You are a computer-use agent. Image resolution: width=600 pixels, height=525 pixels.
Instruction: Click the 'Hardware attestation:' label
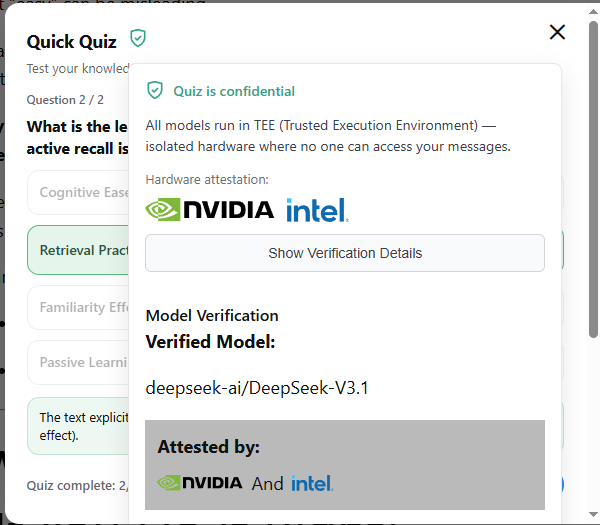(x=207, y=179)
